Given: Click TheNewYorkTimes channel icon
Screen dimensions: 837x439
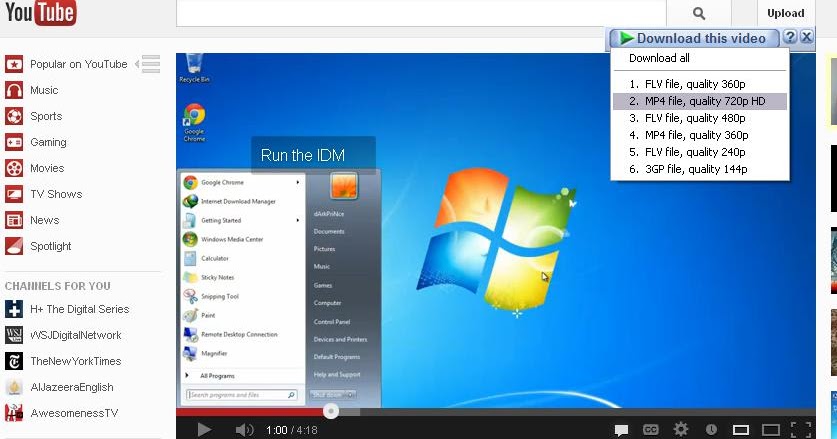Looking at the screenshot, I should [14, 361].
